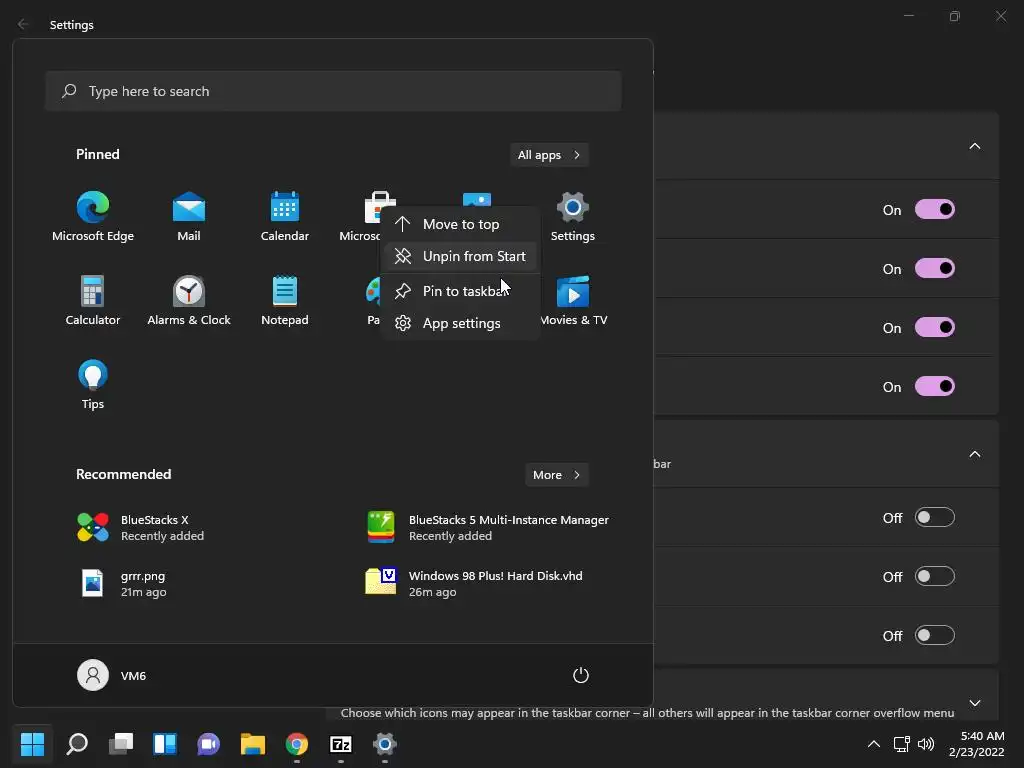Go back in Settings window

[23, 24]
